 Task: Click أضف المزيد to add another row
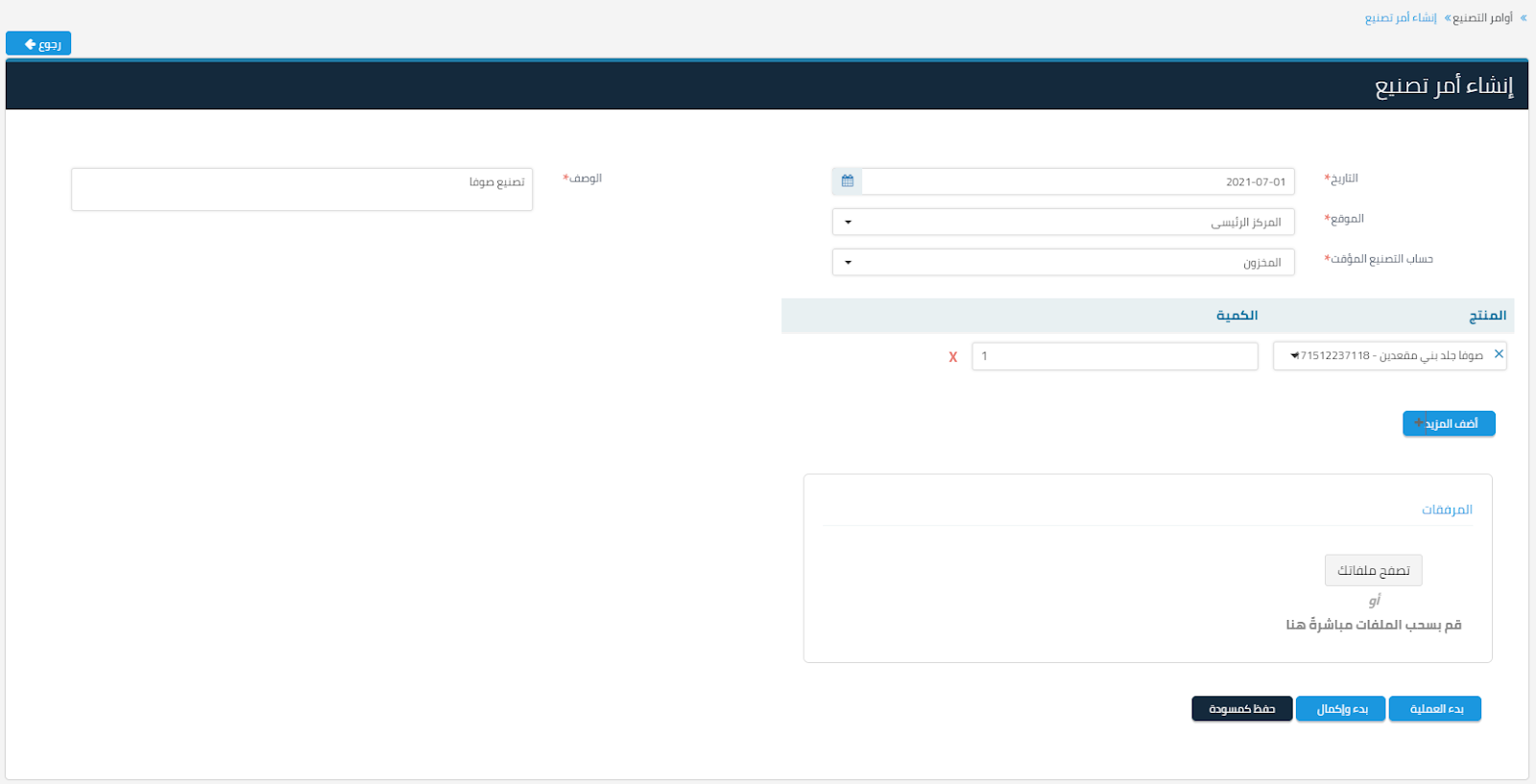pyautogui.click(x=1448, y=423)
